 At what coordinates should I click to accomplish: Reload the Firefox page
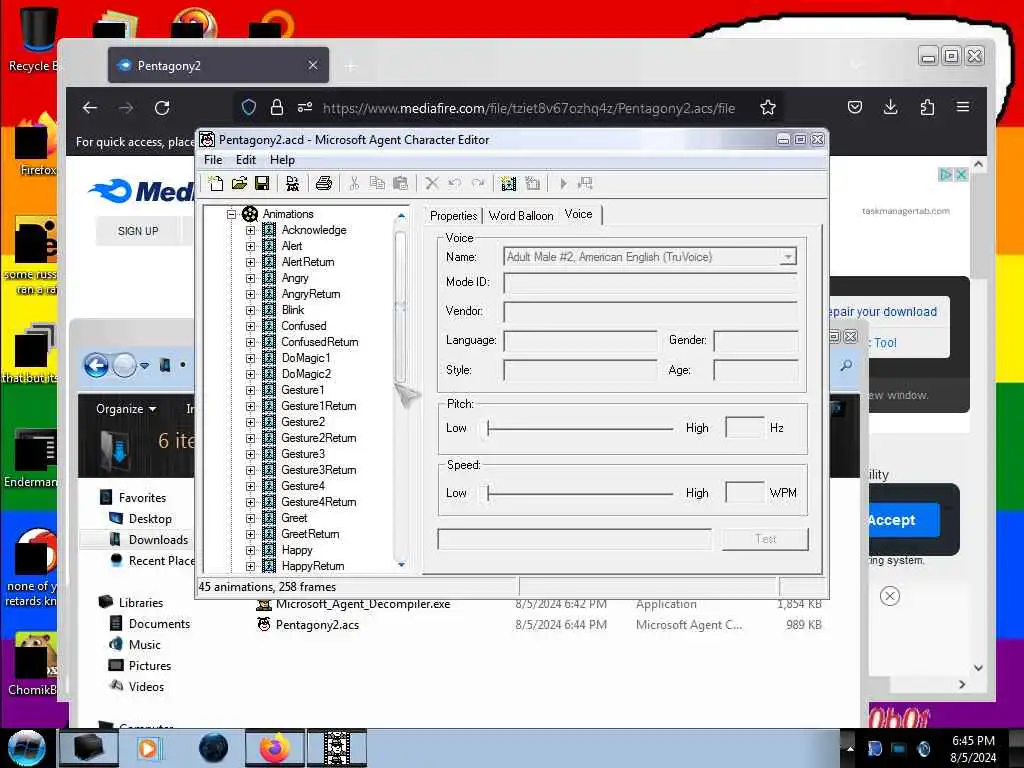tap(162, 108)
